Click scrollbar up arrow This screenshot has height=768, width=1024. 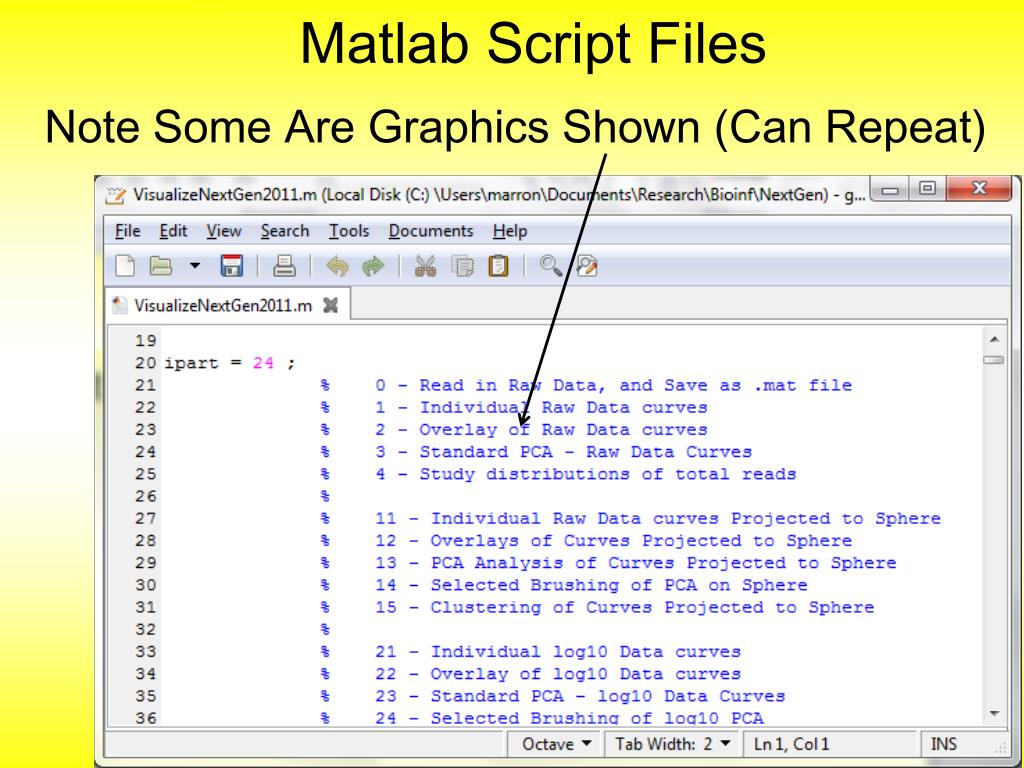(x=994, y=340)
